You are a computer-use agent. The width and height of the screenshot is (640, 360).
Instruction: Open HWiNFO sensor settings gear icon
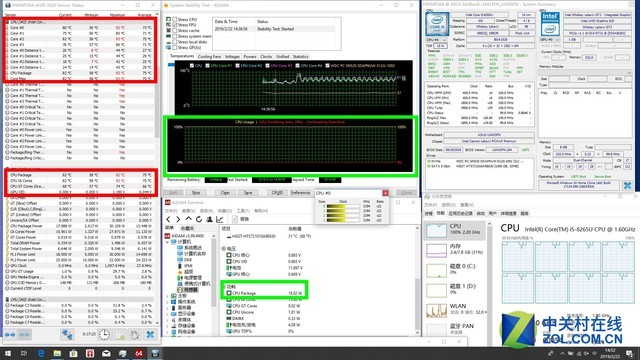[134, 334]
